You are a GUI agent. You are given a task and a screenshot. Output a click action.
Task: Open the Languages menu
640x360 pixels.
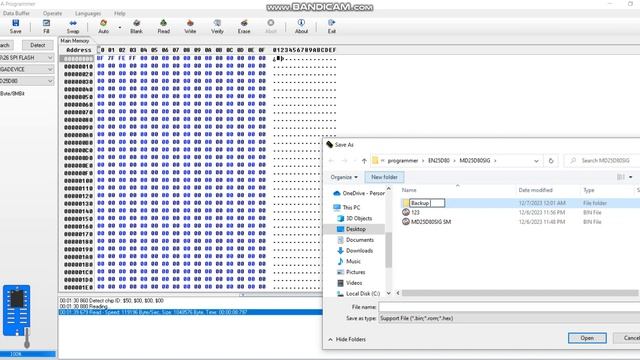click(88, 13)
